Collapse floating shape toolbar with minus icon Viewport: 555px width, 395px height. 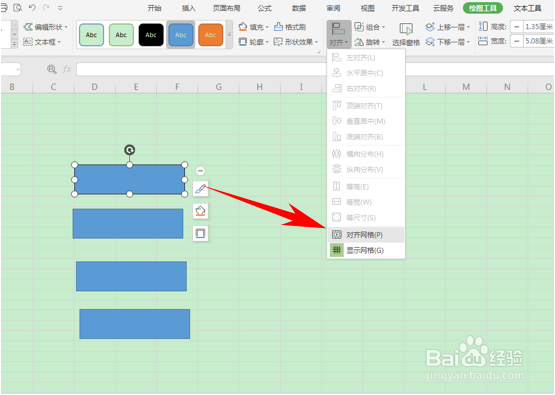[x=200, y=171]
